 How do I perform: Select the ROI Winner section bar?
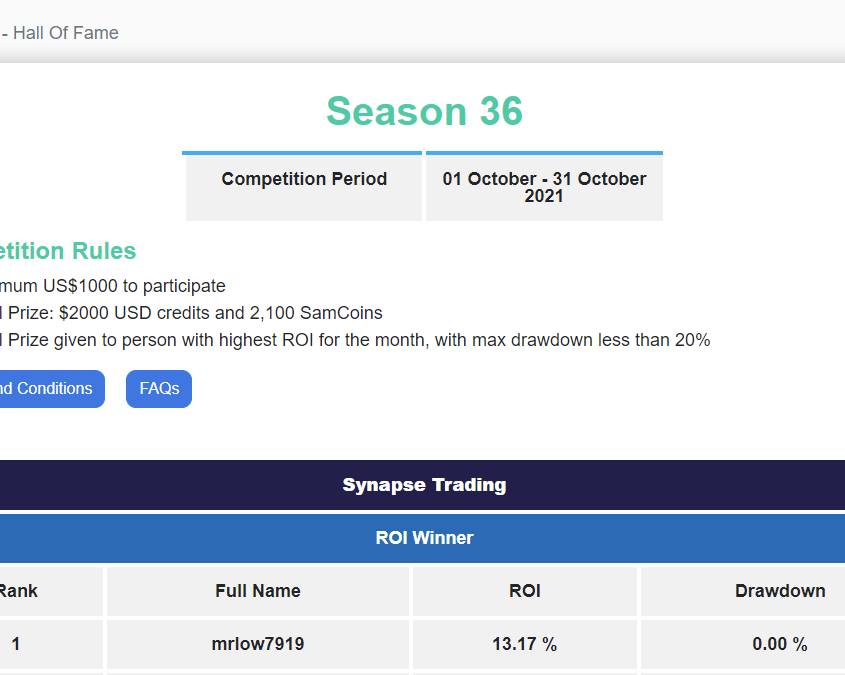[424, 538]
